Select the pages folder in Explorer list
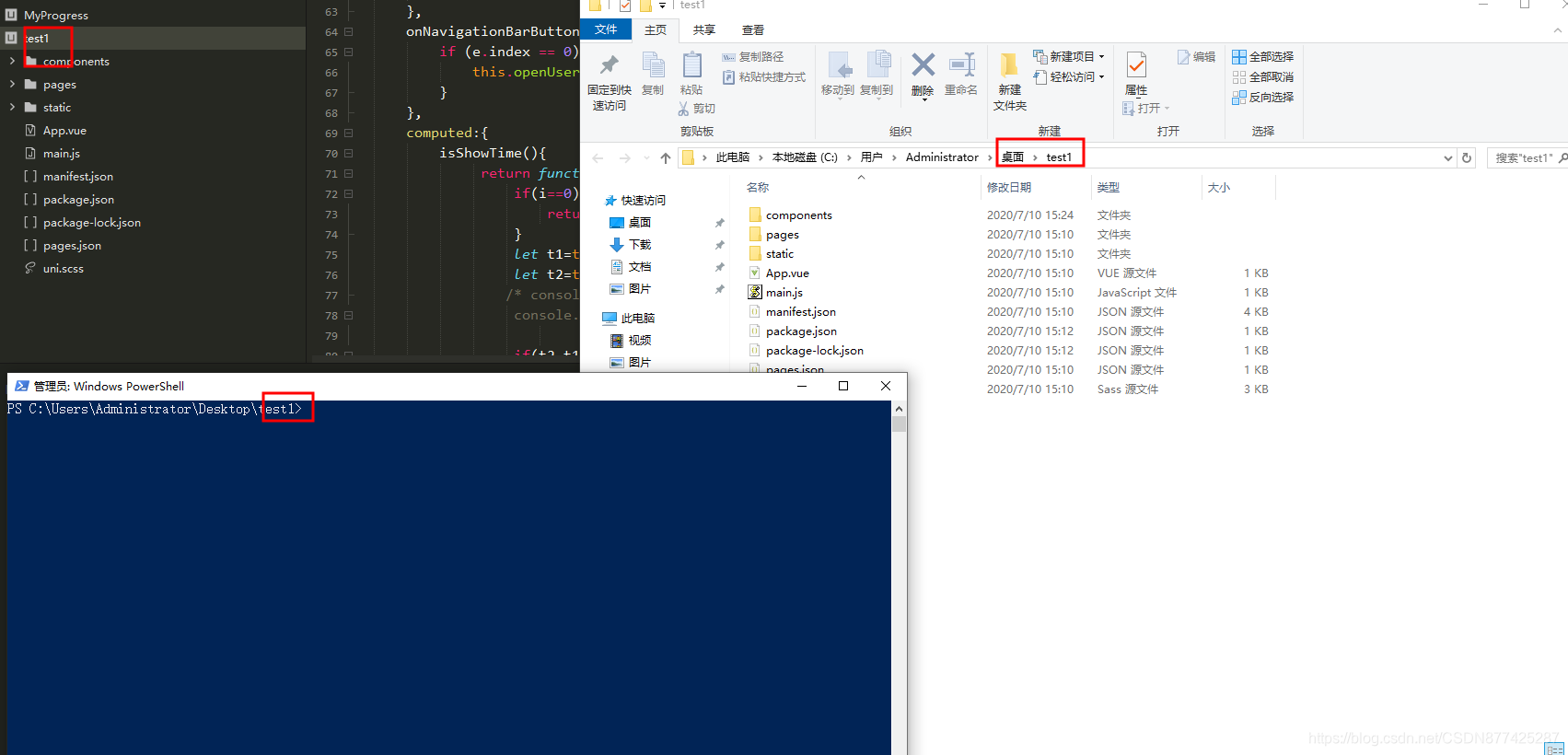The width and height of the screenshot is (1568, 755). point(783,235)
